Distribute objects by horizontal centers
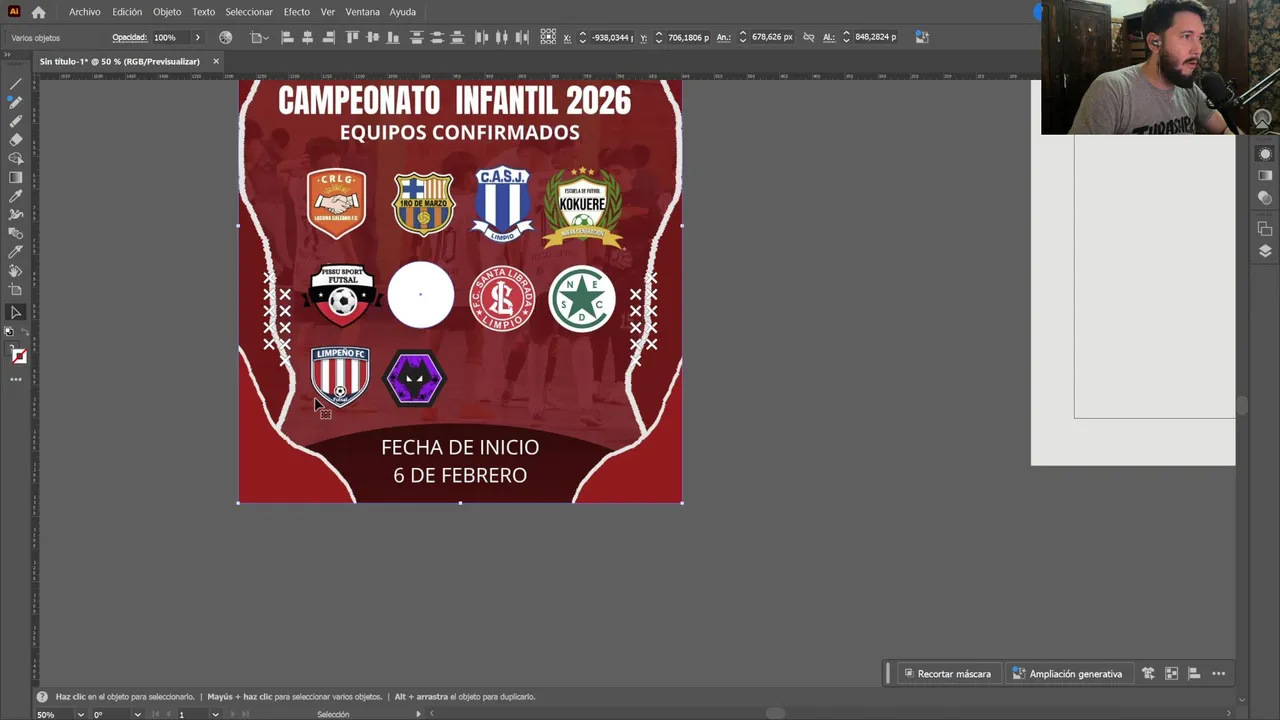 pyautogui.click(x=501, y=37)
